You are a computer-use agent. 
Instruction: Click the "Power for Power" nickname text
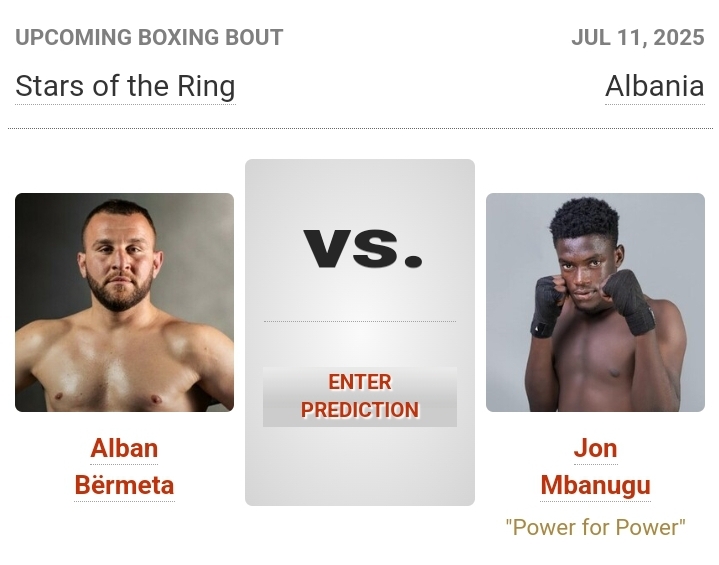595,527
